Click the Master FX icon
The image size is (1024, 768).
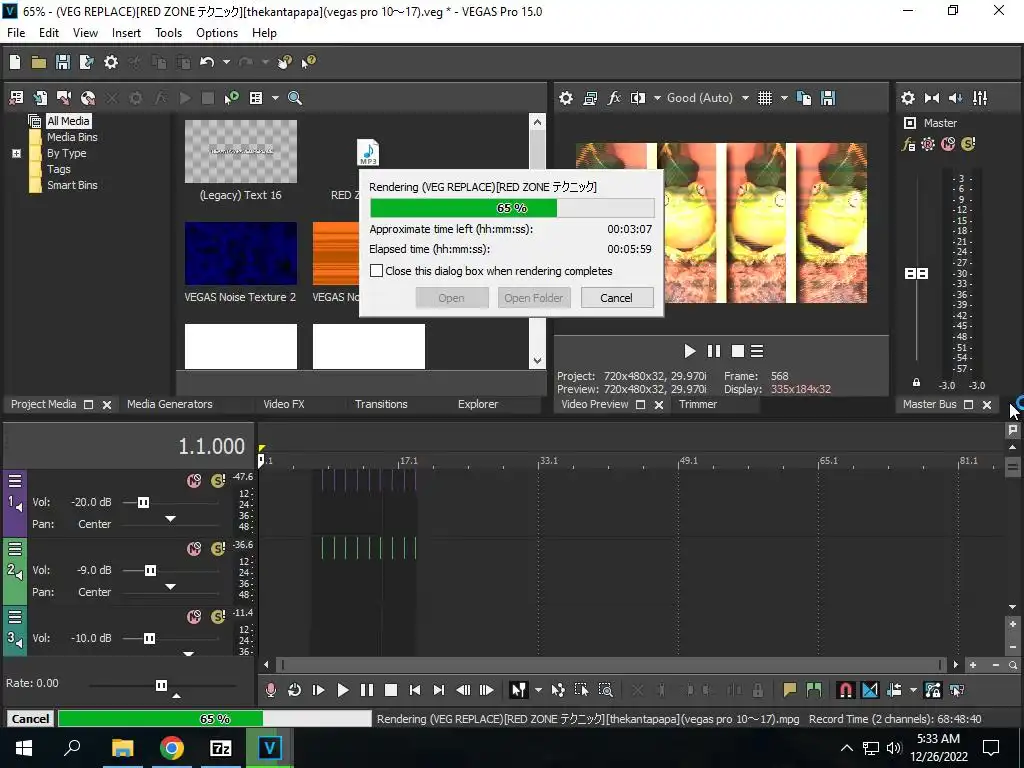point(908,144)
